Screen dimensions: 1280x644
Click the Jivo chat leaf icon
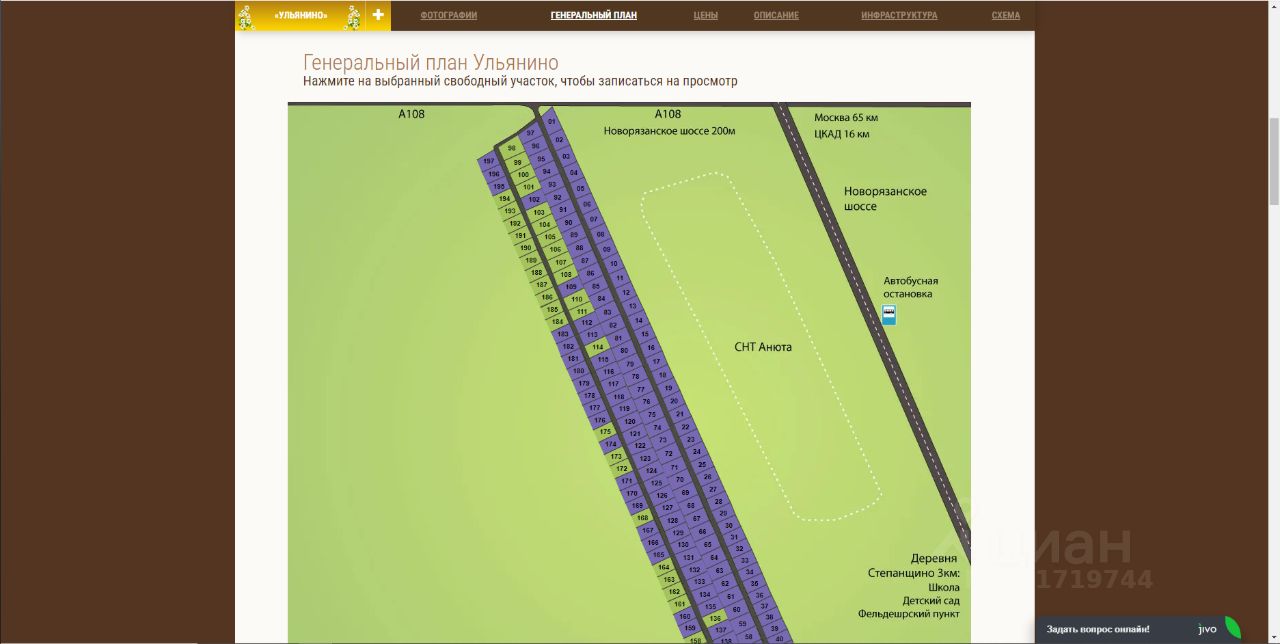(x=1233, y=628)
